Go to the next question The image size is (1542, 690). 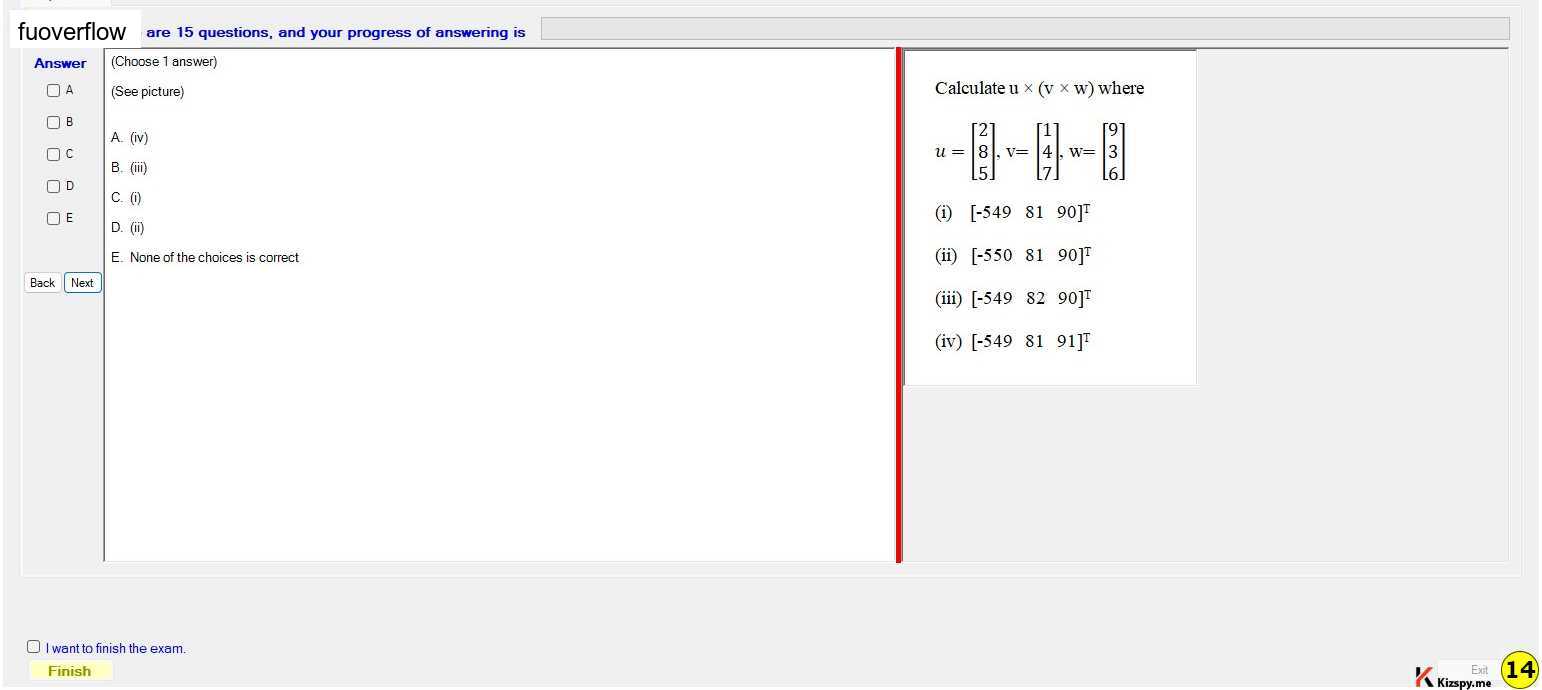[x=83, y=283]
